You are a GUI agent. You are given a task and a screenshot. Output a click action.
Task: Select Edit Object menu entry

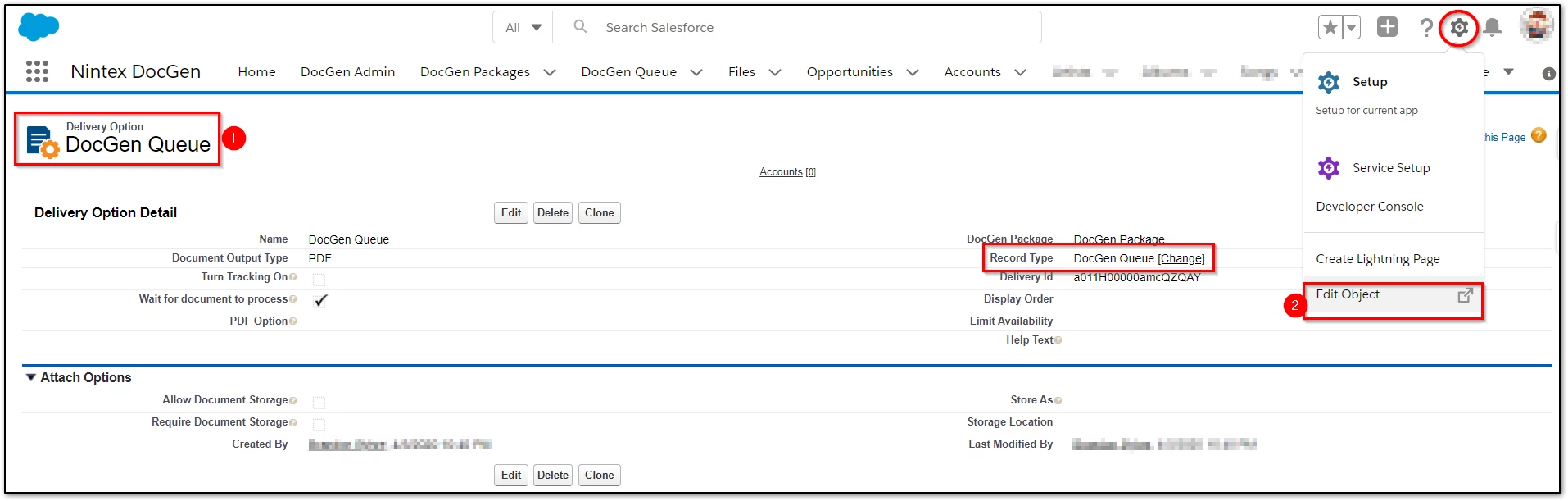pyautogui.click(x=1394, y=294)
